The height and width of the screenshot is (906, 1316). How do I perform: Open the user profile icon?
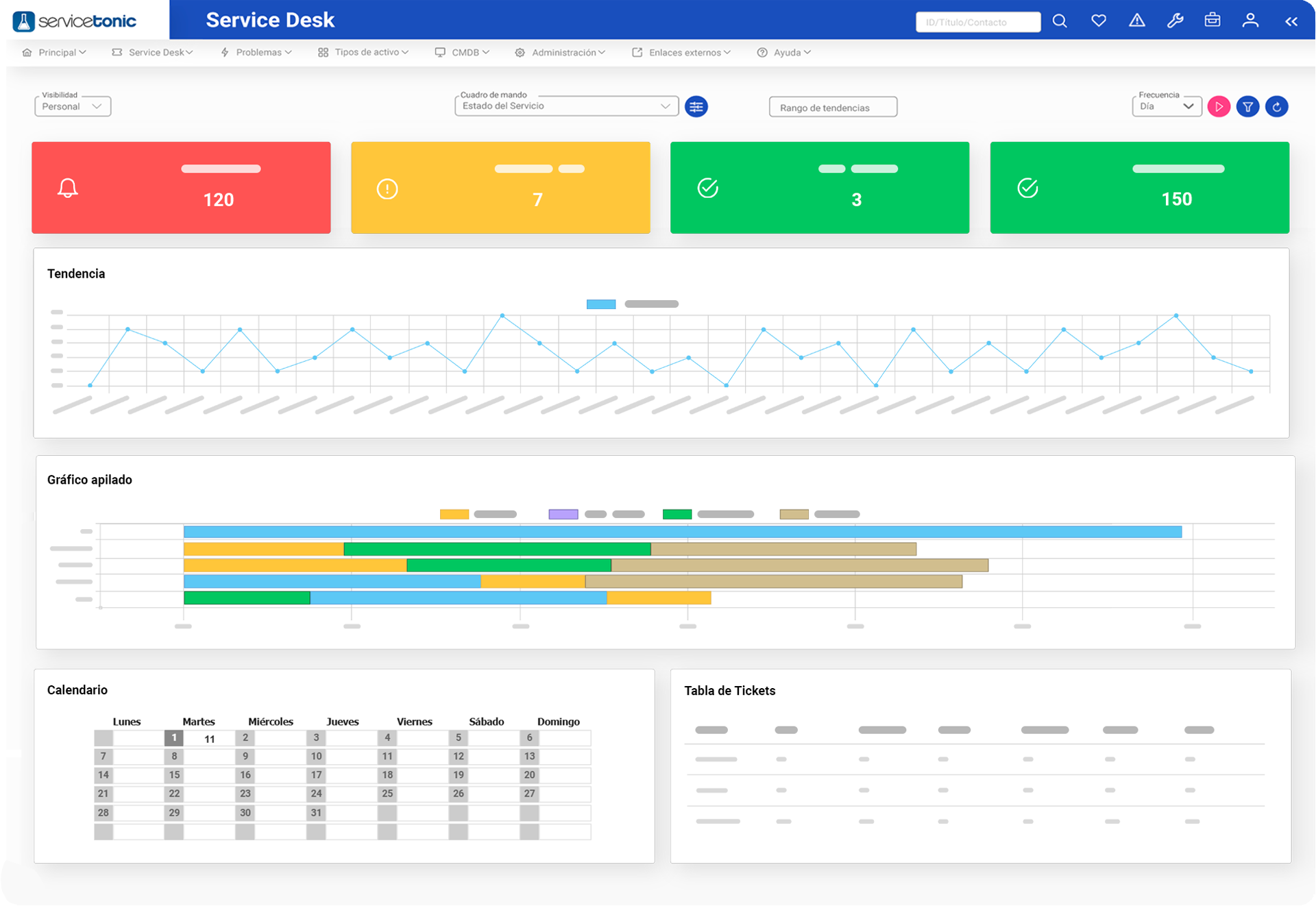click(x=1250, y=21)
